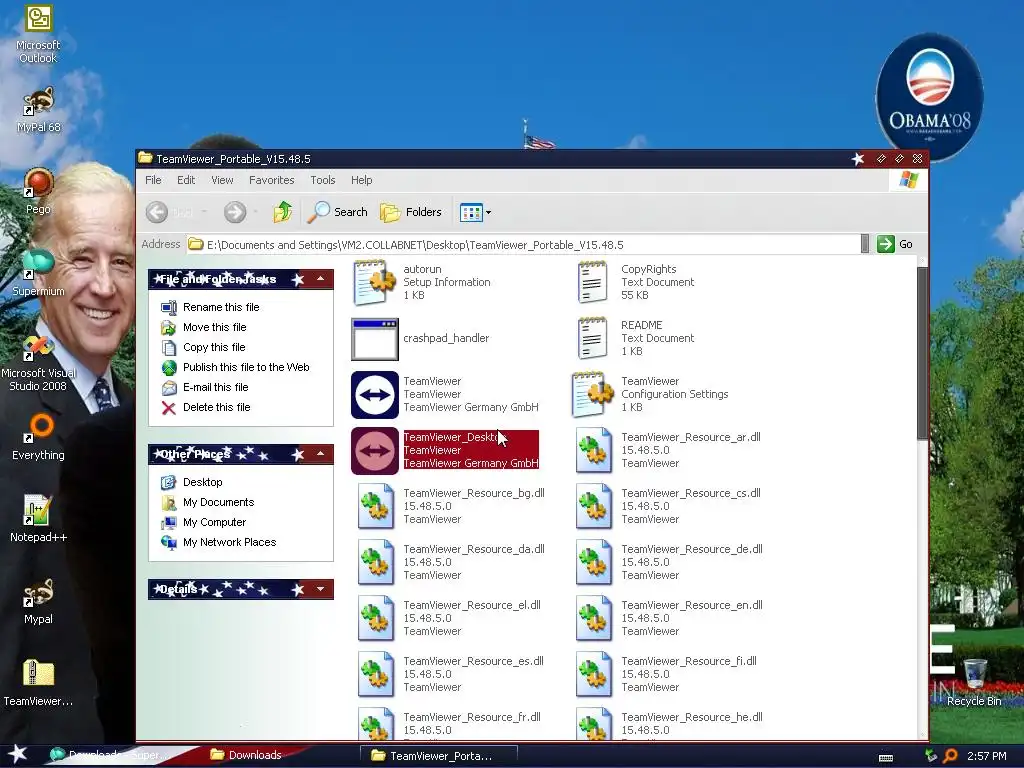Open the Help menu
This screenshot has width=1024, height=768.
(x=361, y=180)
